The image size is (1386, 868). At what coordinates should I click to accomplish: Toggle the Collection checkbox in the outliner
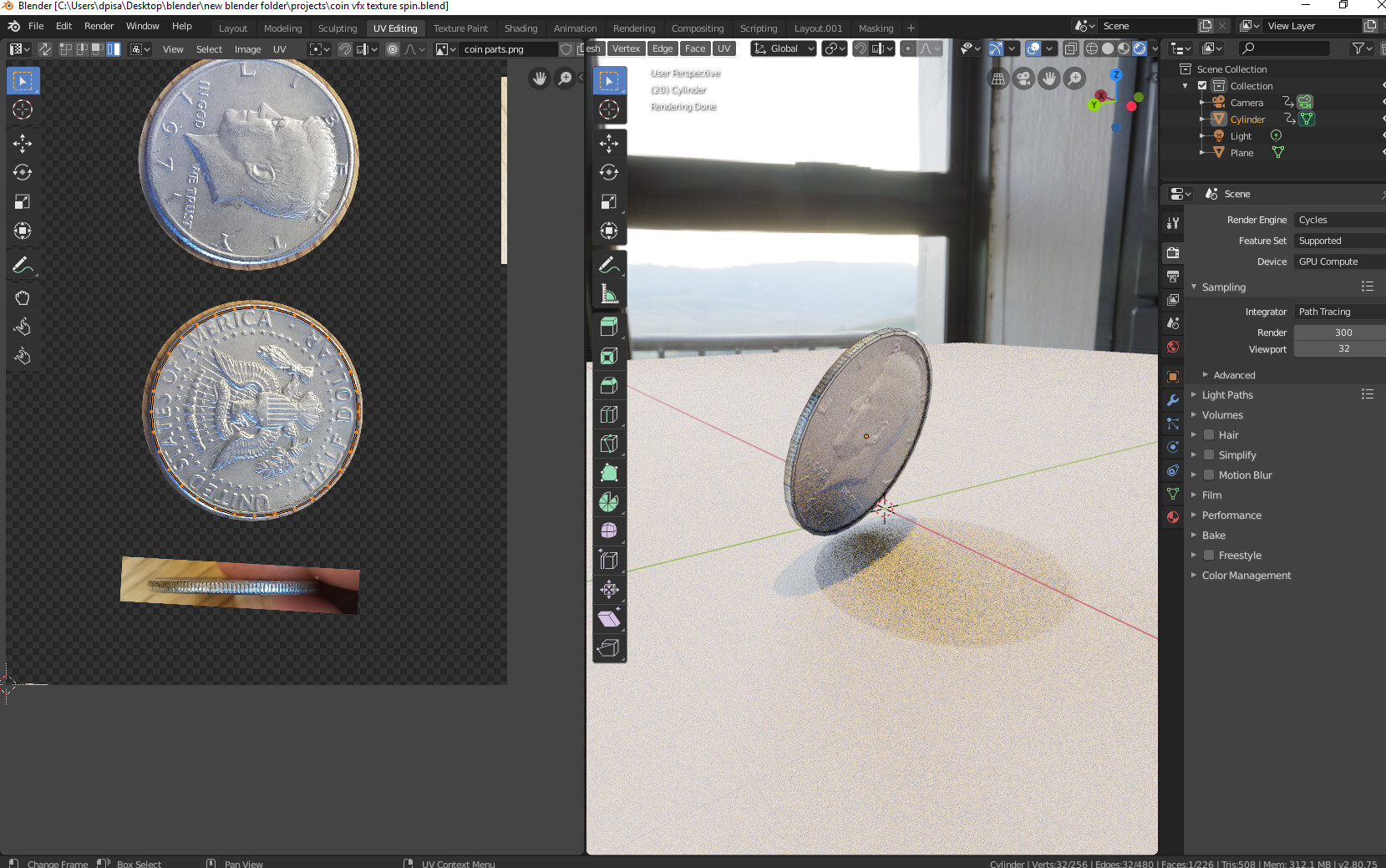1203,85
